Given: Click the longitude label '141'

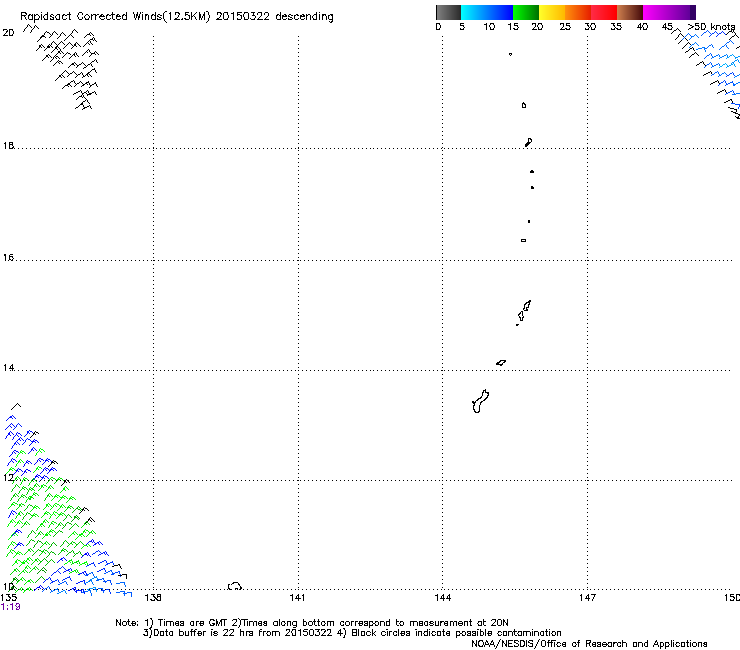Looking at the screenshot, I should tap(297, 598).
